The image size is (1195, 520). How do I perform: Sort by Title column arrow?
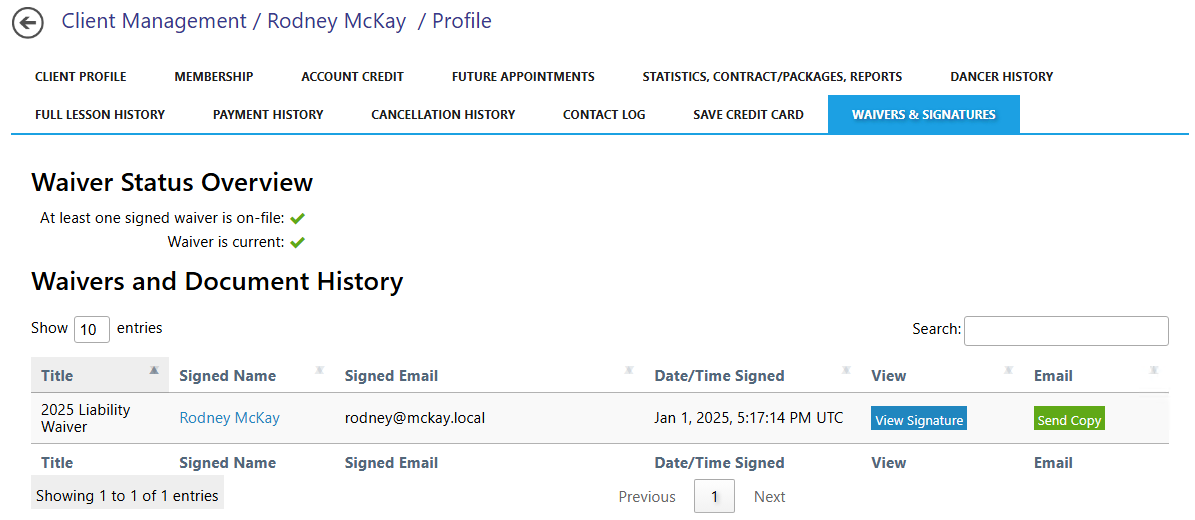point(154,370)
